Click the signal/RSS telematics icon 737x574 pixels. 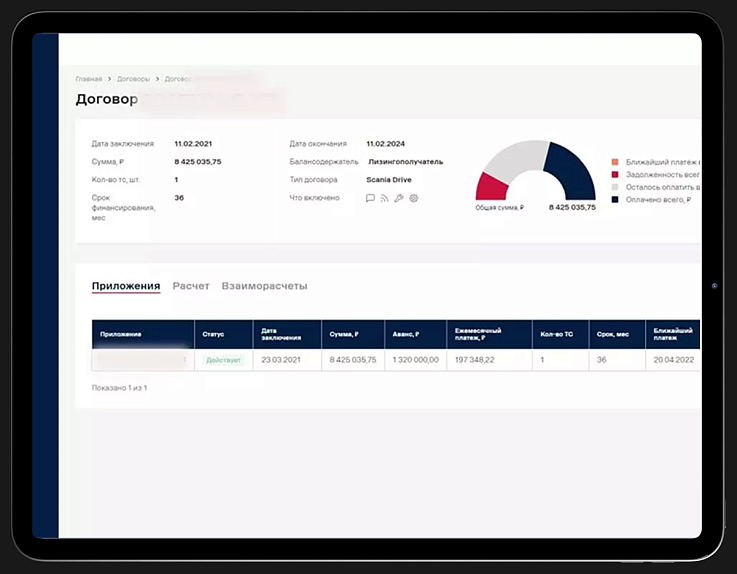(x=384, y=198)
